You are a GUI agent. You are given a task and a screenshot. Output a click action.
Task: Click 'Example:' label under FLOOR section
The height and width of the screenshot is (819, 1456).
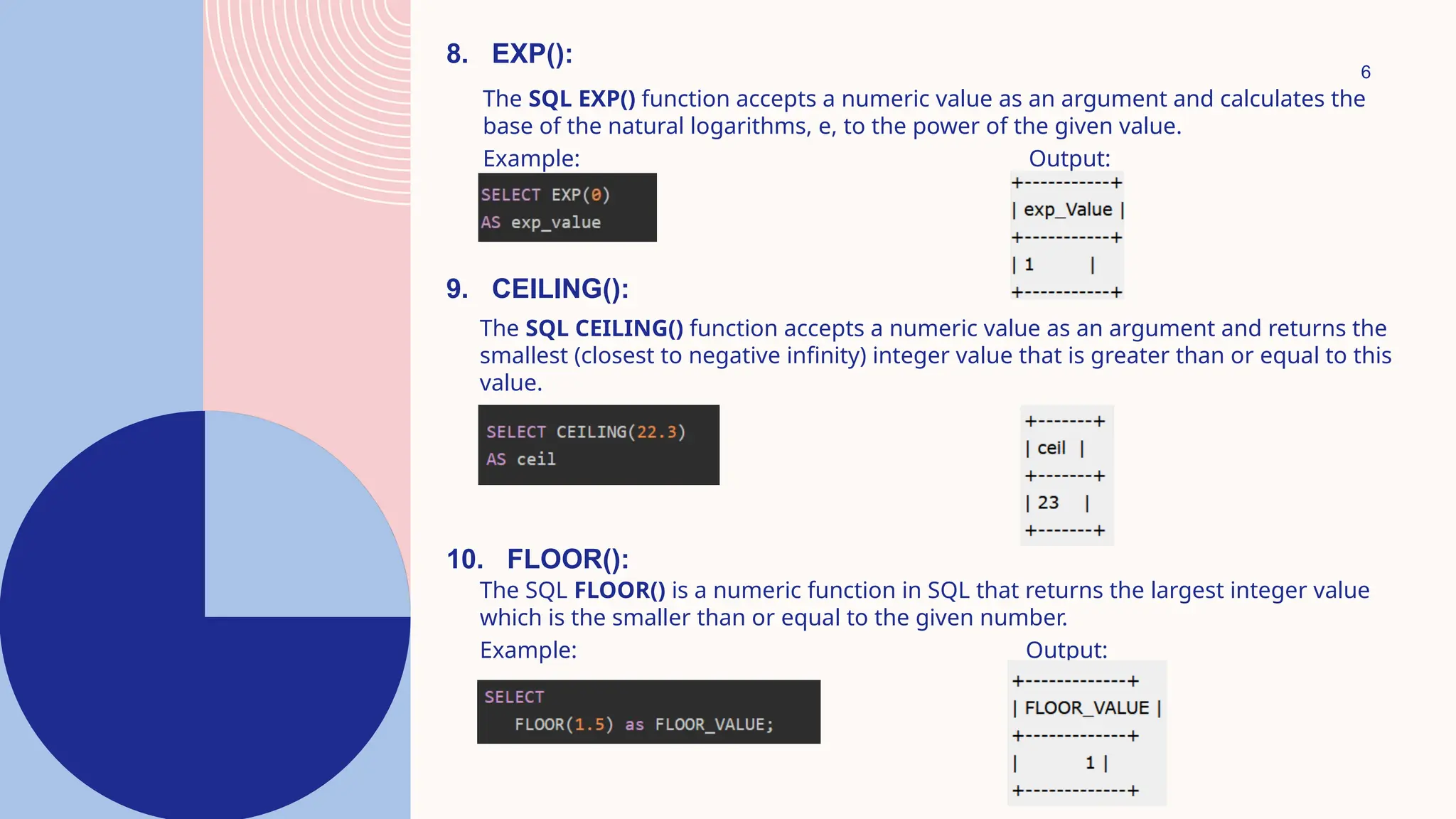point(528,650)
